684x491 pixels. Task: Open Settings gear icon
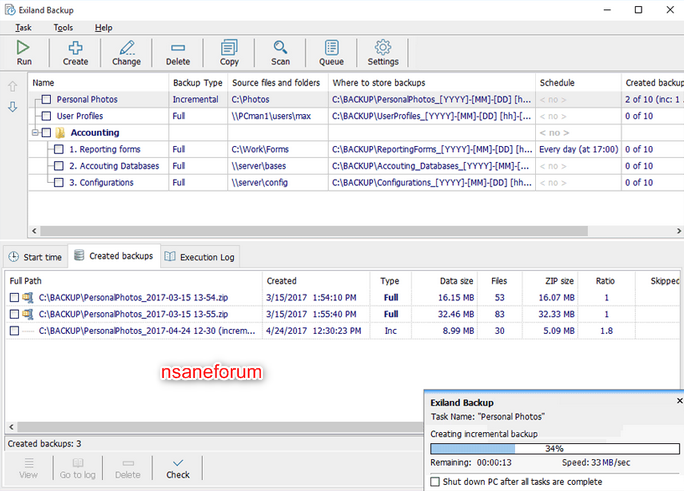pyautogui.click(x=383, y=47)
